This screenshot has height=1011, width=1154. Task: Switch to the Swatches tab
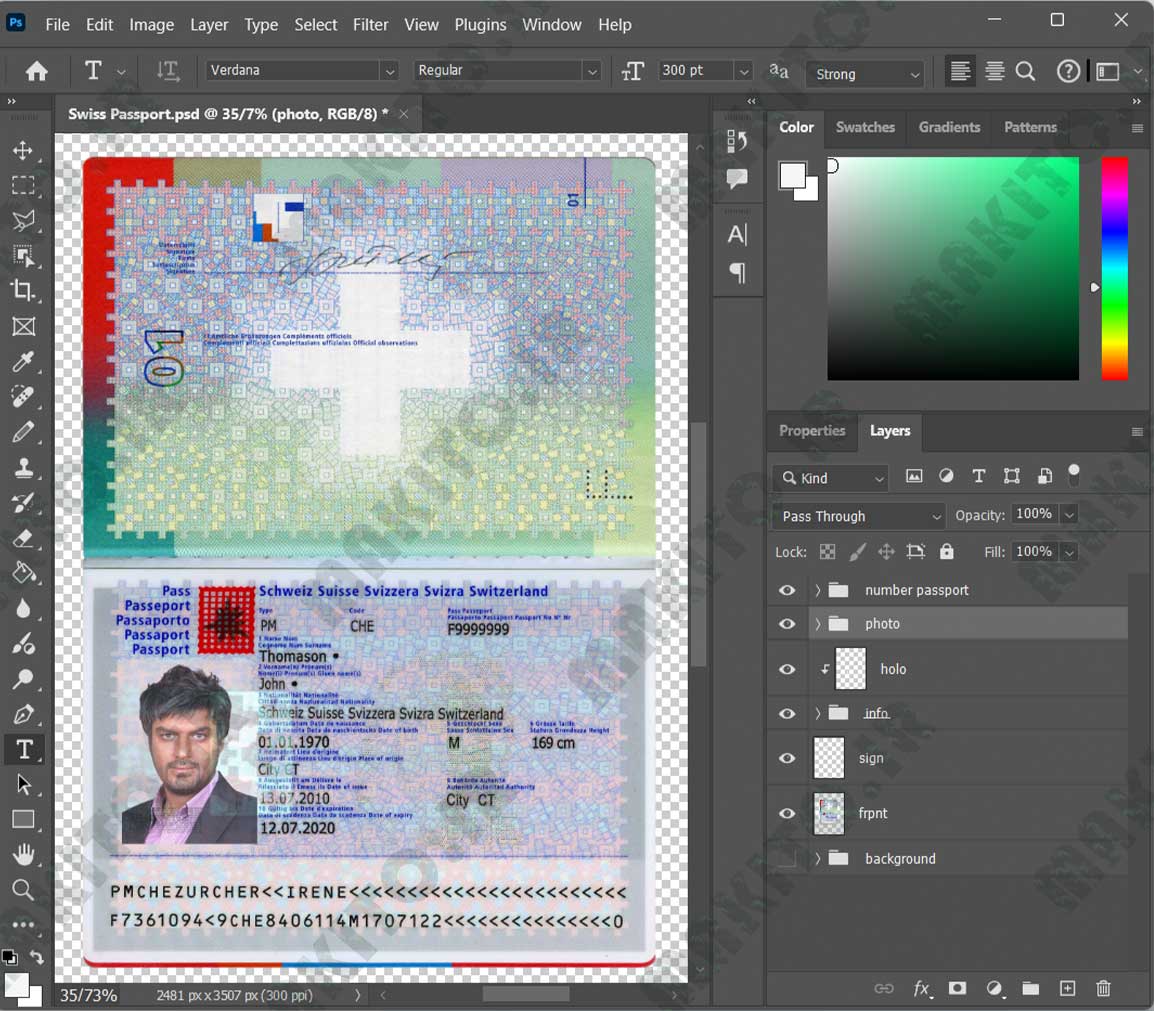pos(865,127)
